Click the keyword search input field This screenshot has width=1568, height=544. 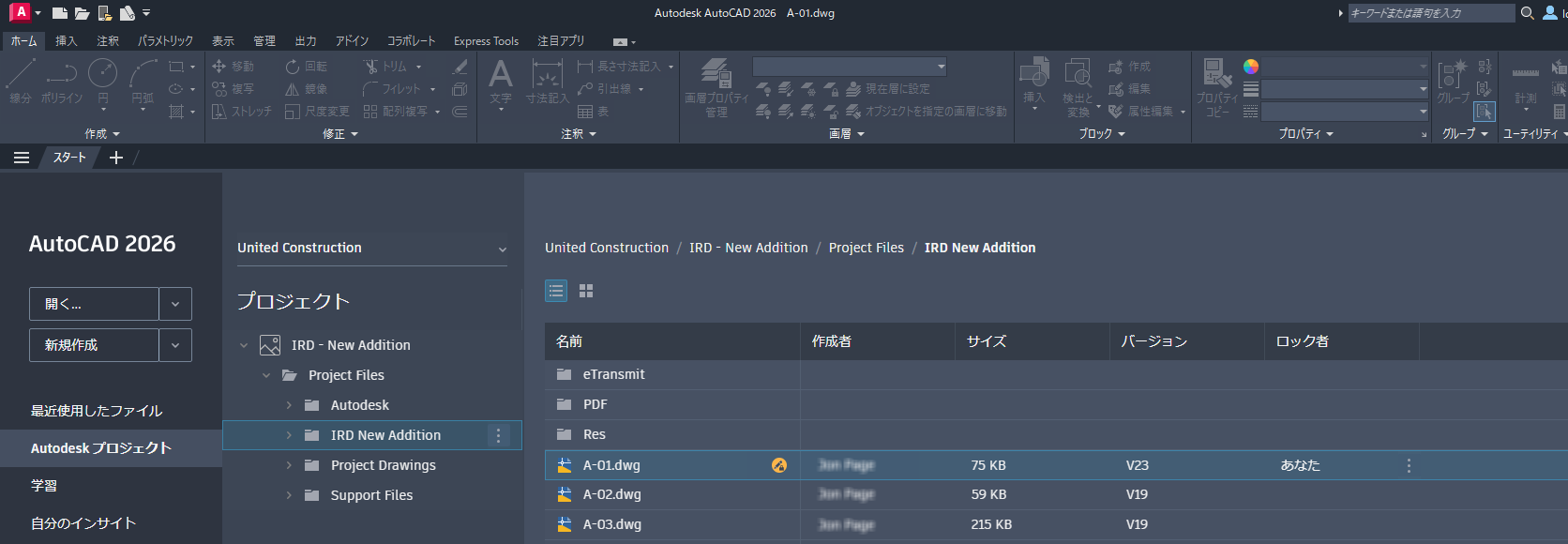click(x=1431, y=13)
